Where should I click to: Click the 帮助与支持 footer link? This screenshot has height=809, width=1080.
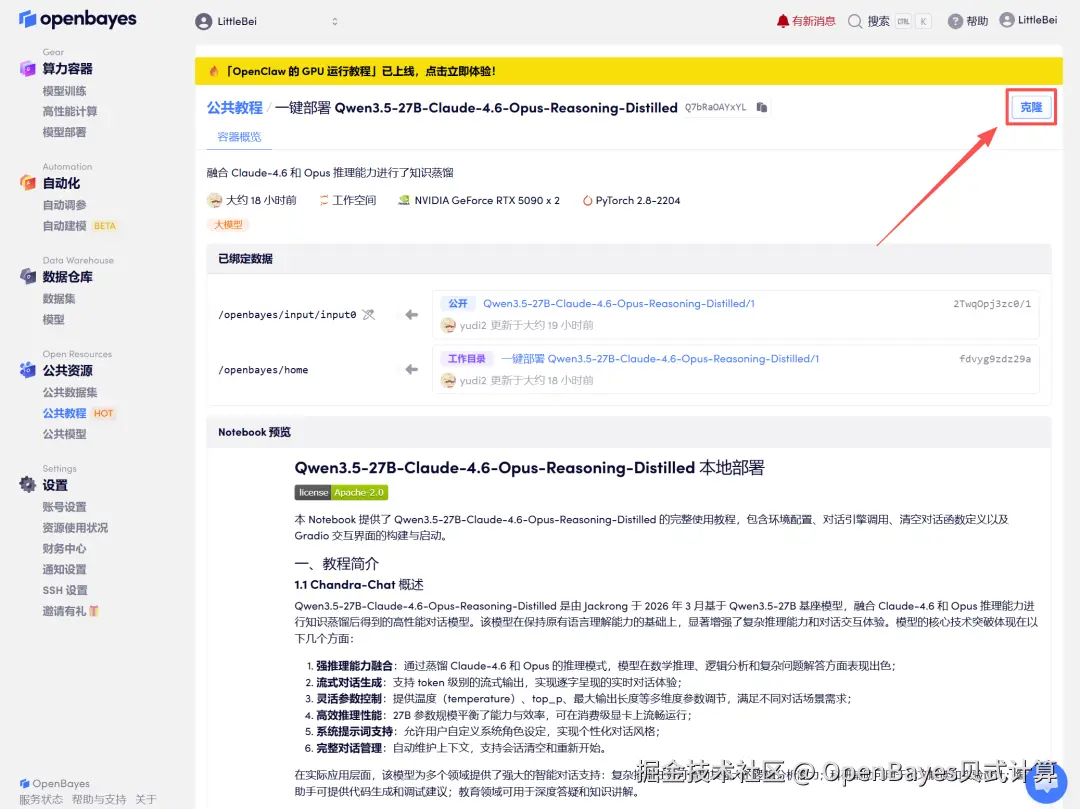tap(98, 799)
